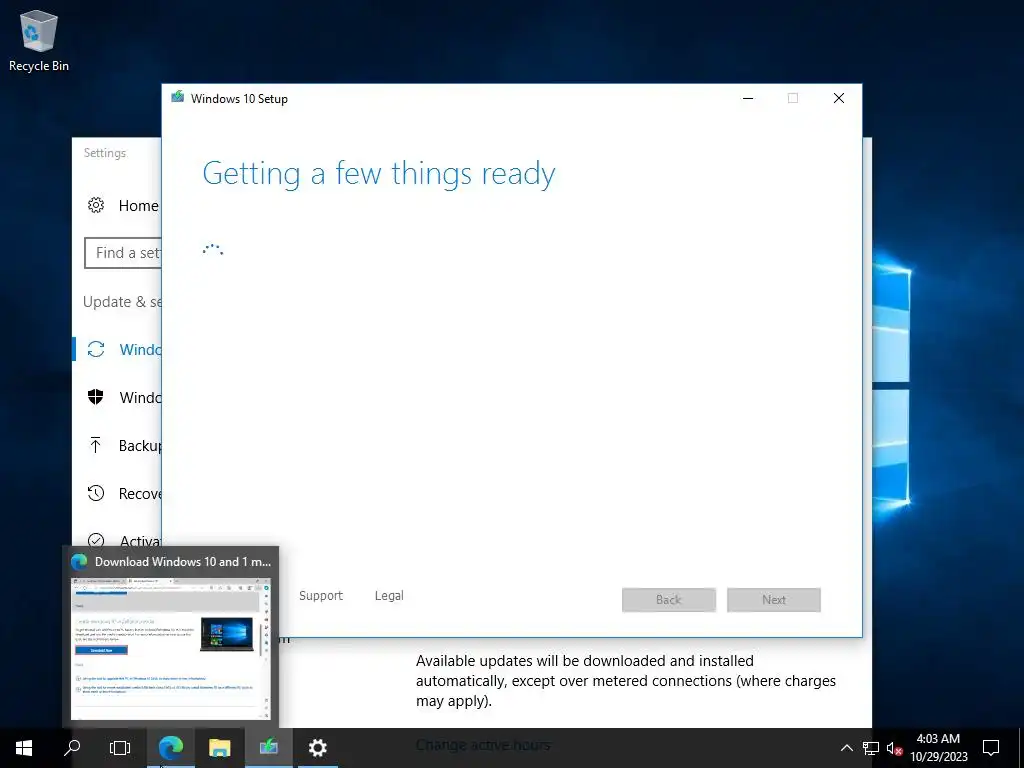Click the Legal link in Setup
Image resolution: width=1024 pixels, height=768 pixels.
[x=389, y=596]
